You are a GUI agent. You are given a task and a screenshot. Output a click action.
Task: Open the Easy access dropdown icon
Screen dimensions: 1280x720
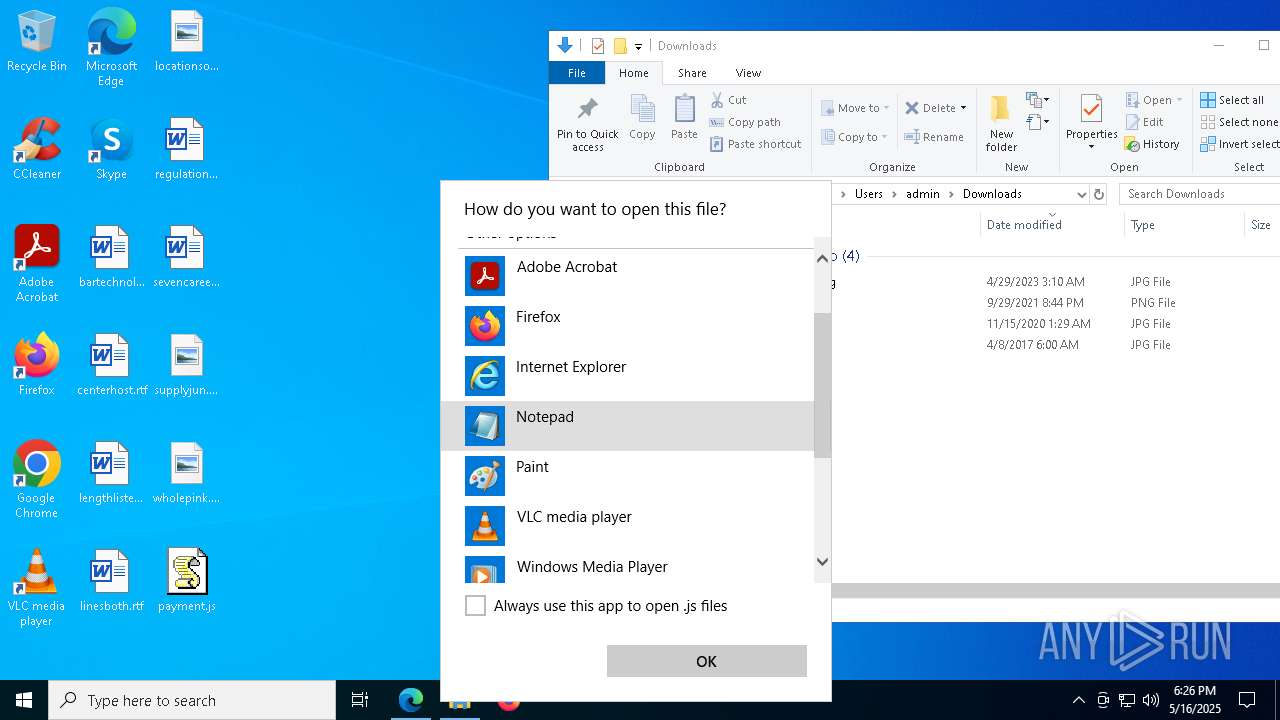(x=1037, y=122)
